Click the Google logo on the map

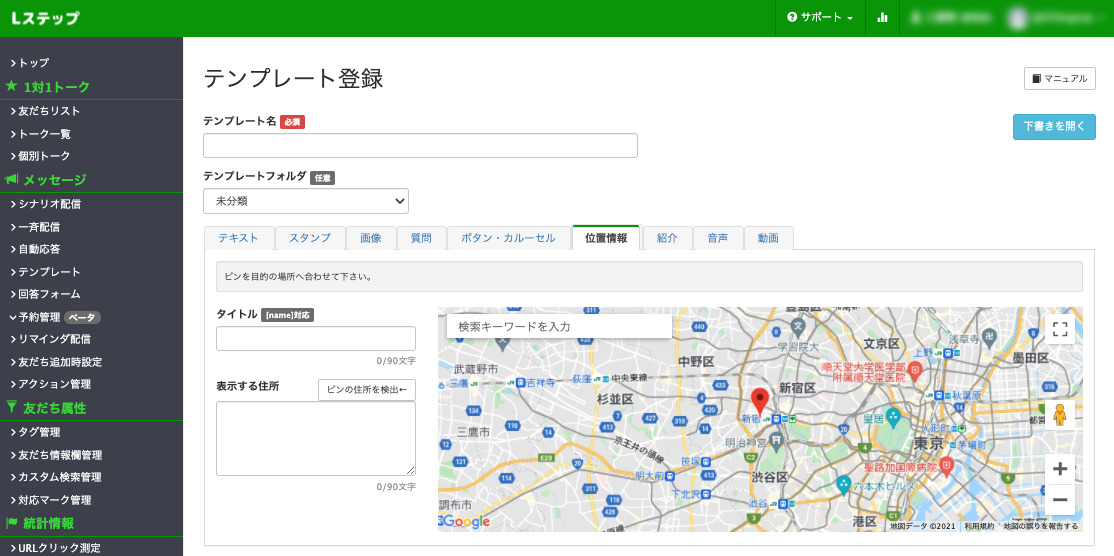(x=465, y=522)
